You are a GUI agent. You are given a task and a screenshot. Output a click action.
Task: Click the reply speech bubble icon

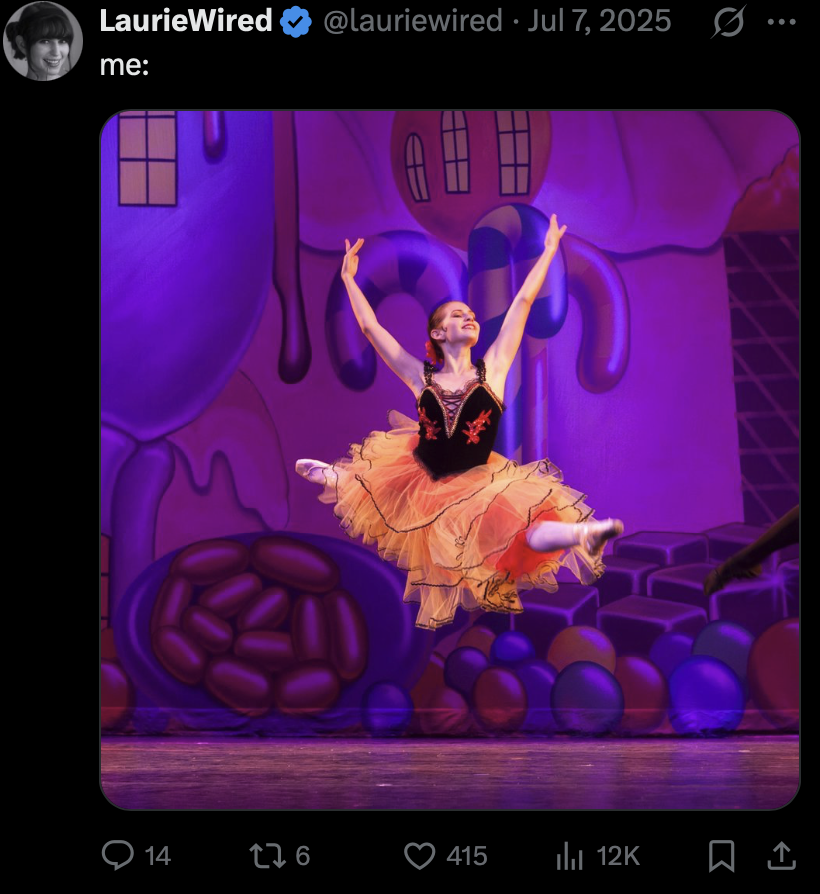click(x=117, y=855)
